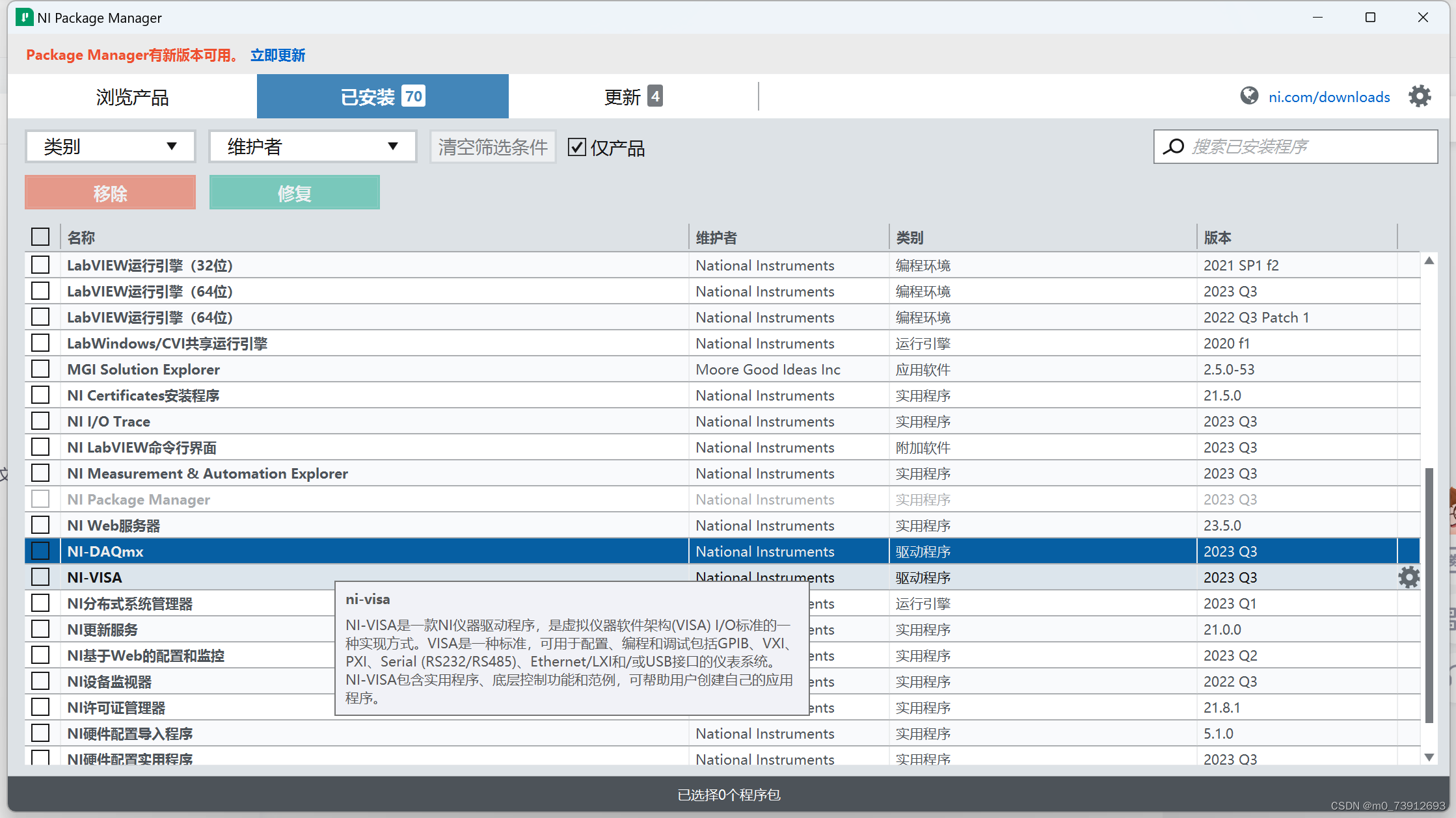Uncheck the 仅产品 checkbox
The width and height of the screenshot is (1456, 818).
tap(576, 147)
